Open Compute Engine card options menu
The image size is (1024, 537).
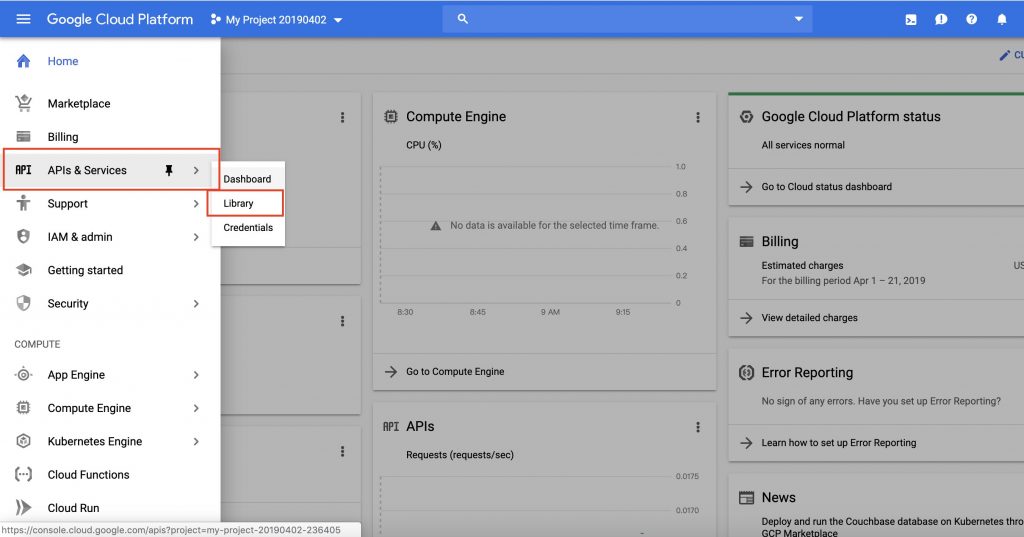[x=697, y=117]
